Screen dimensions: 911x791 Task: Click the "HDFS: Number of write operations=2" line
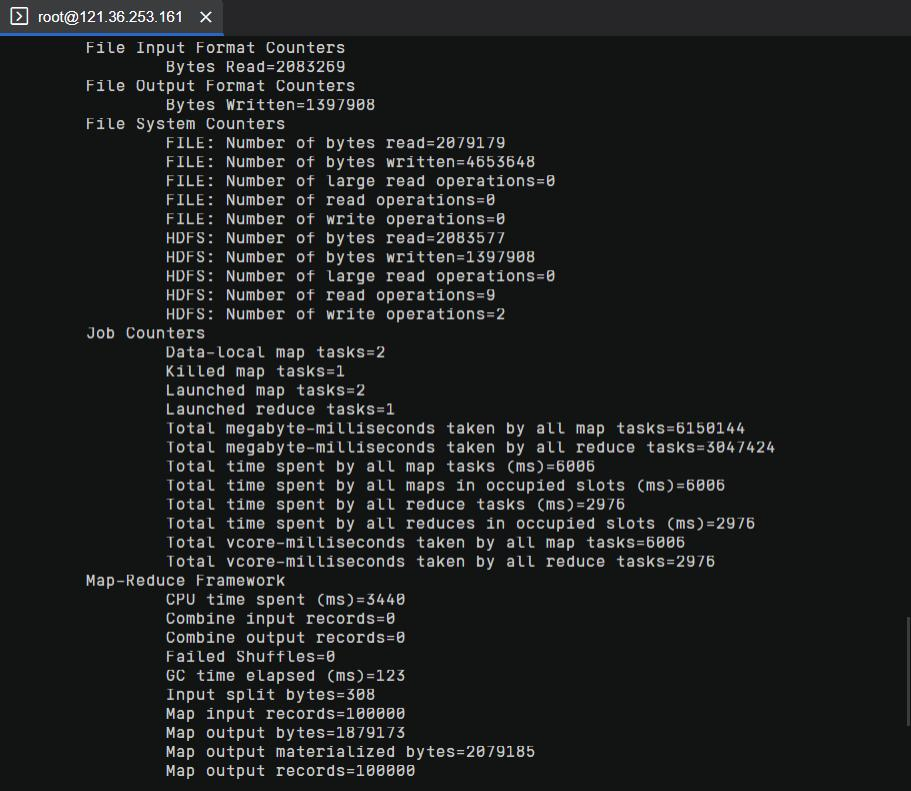coord(335,314)
